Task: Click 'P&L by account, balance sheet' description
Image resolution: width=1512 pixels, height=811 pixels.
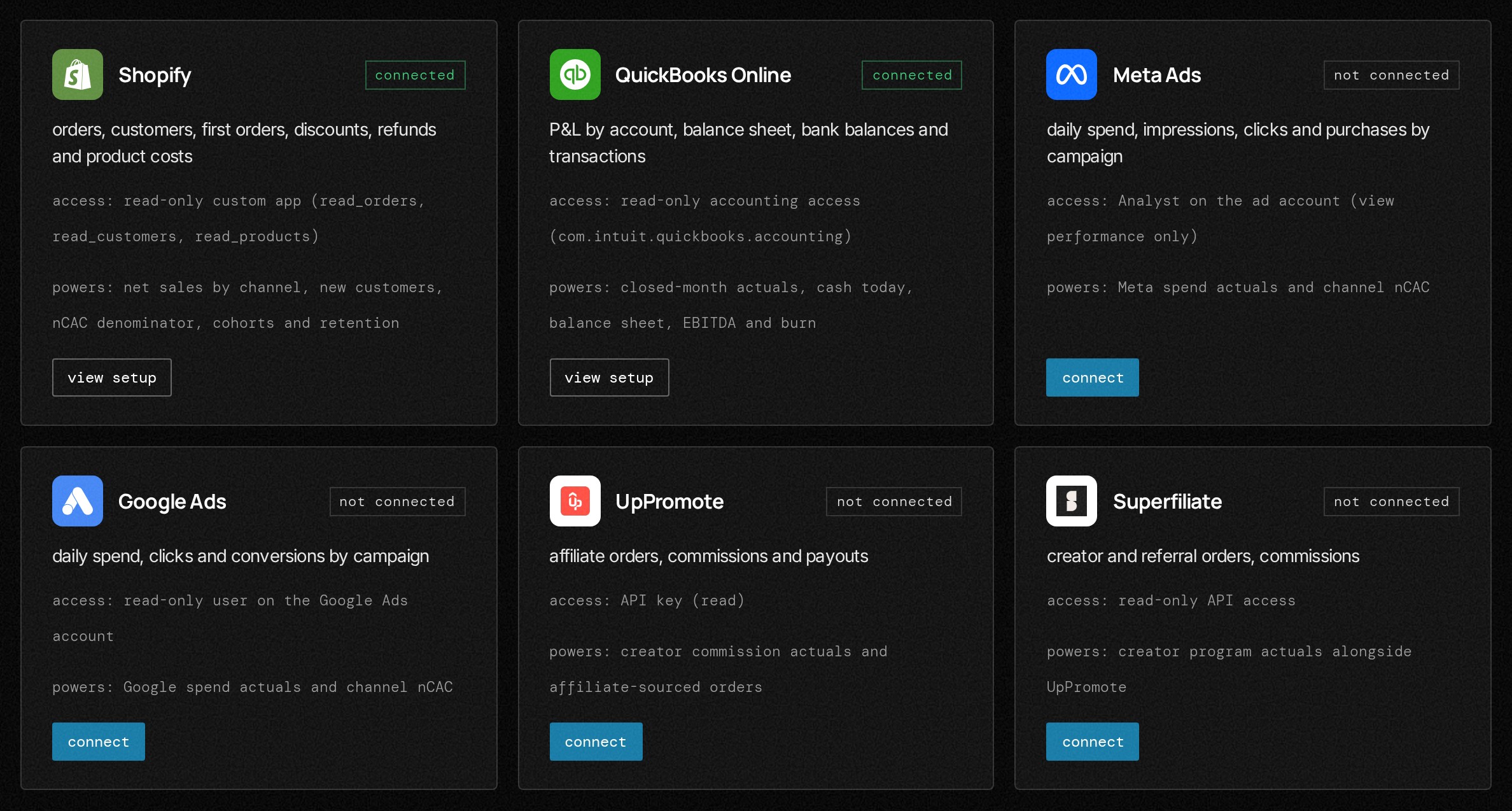Action: [748, 143]
